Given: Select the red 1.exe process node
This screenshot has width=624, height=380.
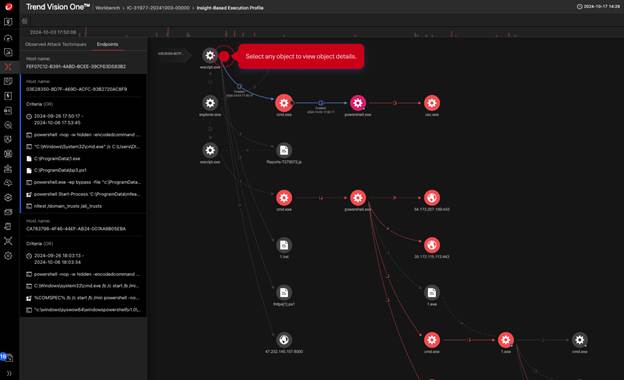Looking at the screenshot, I should 505,340.
